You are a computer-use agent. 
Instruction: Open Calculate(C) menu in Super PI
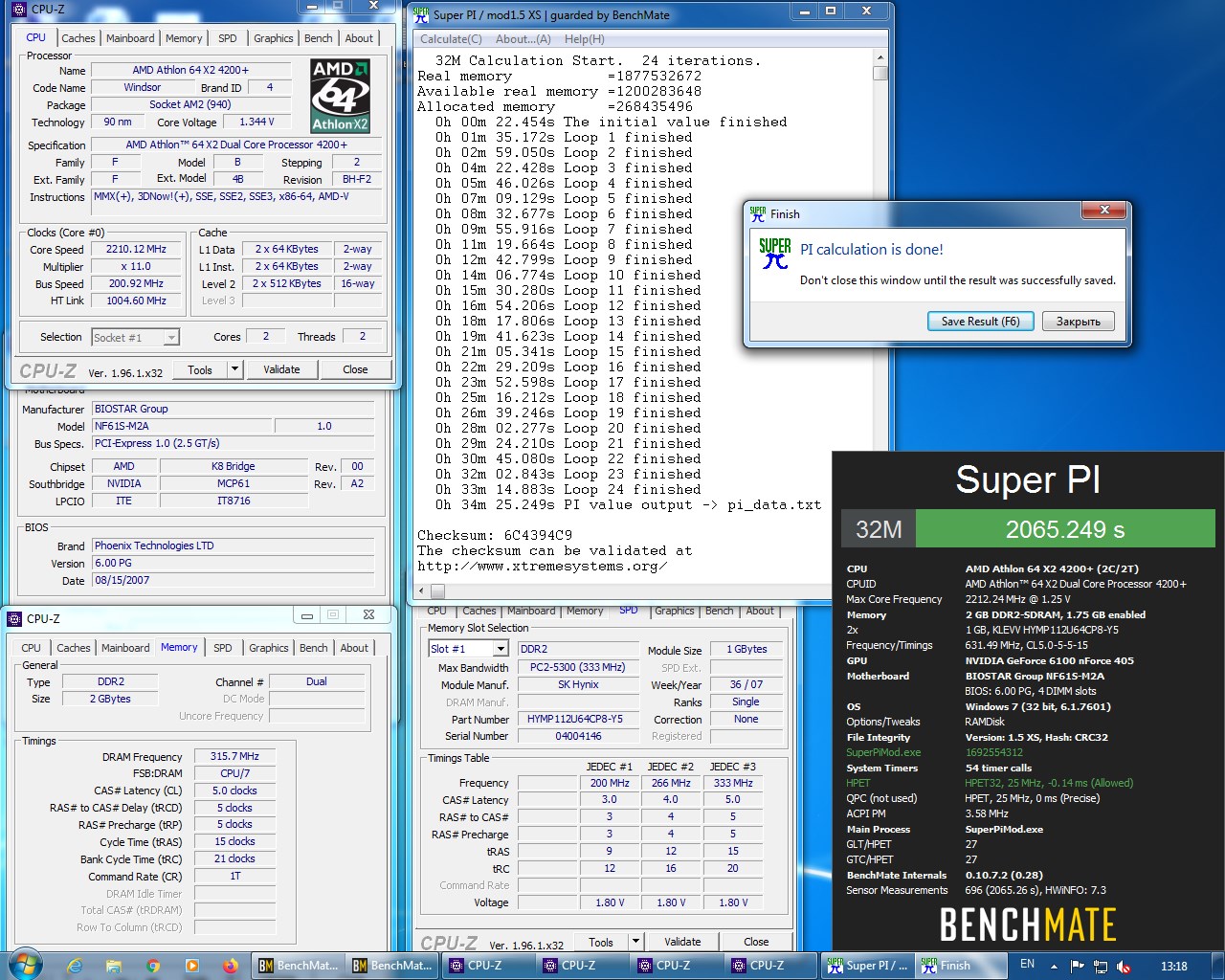(451, 39)
